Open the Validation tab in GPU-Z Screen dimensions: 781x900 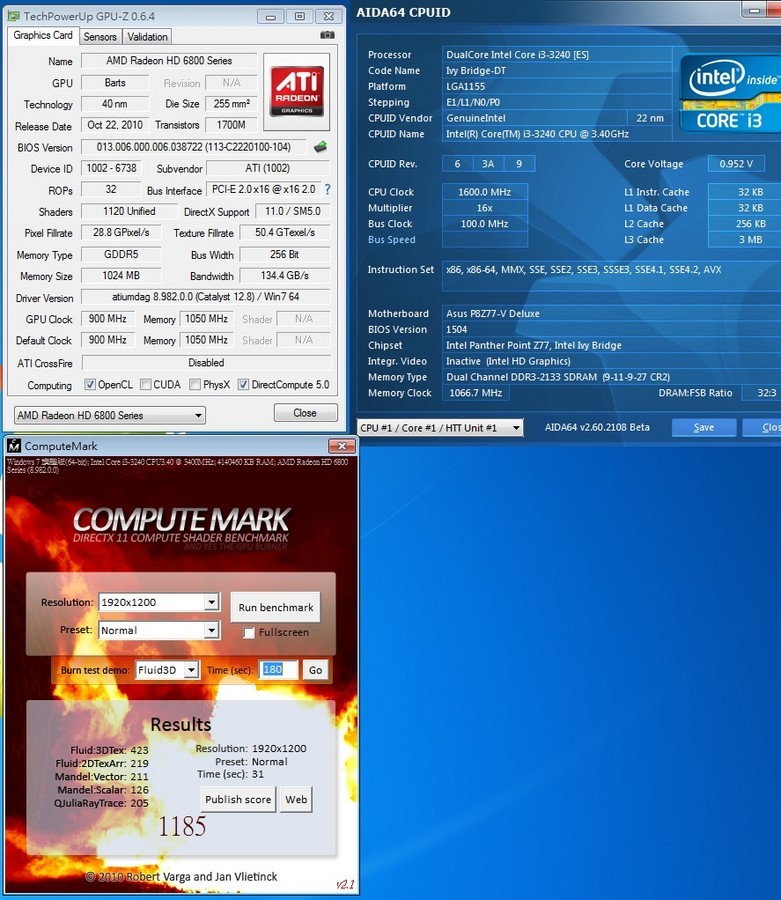click(x=148, y=36)
